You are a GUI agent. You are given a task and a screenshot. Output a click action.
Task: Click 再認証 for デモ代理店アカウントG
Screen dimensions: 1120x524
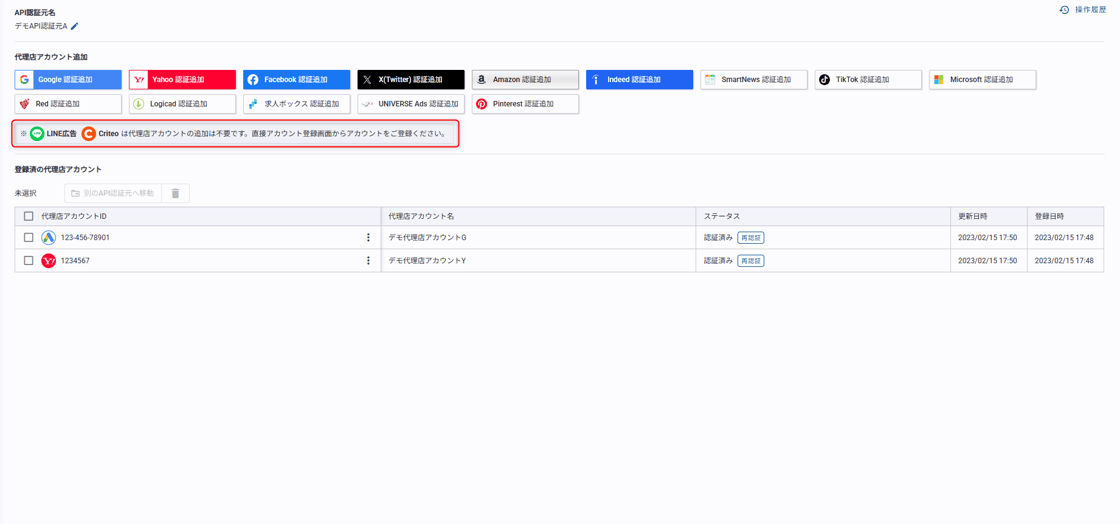pyautogui.click(x=750, y=238)
